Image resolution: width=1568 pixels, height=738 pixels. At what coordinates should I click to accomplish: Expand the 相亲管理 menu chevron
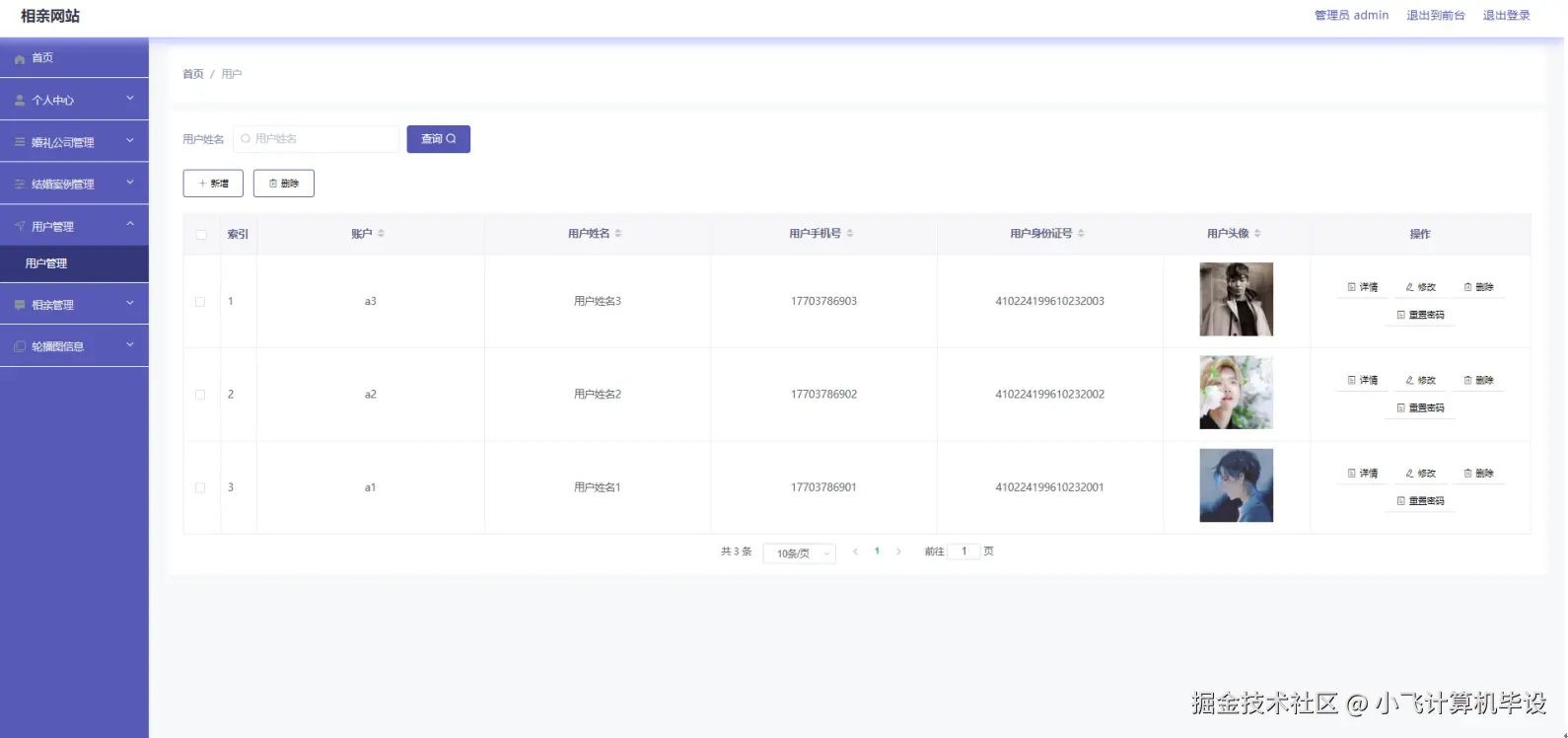coord(130,304)
